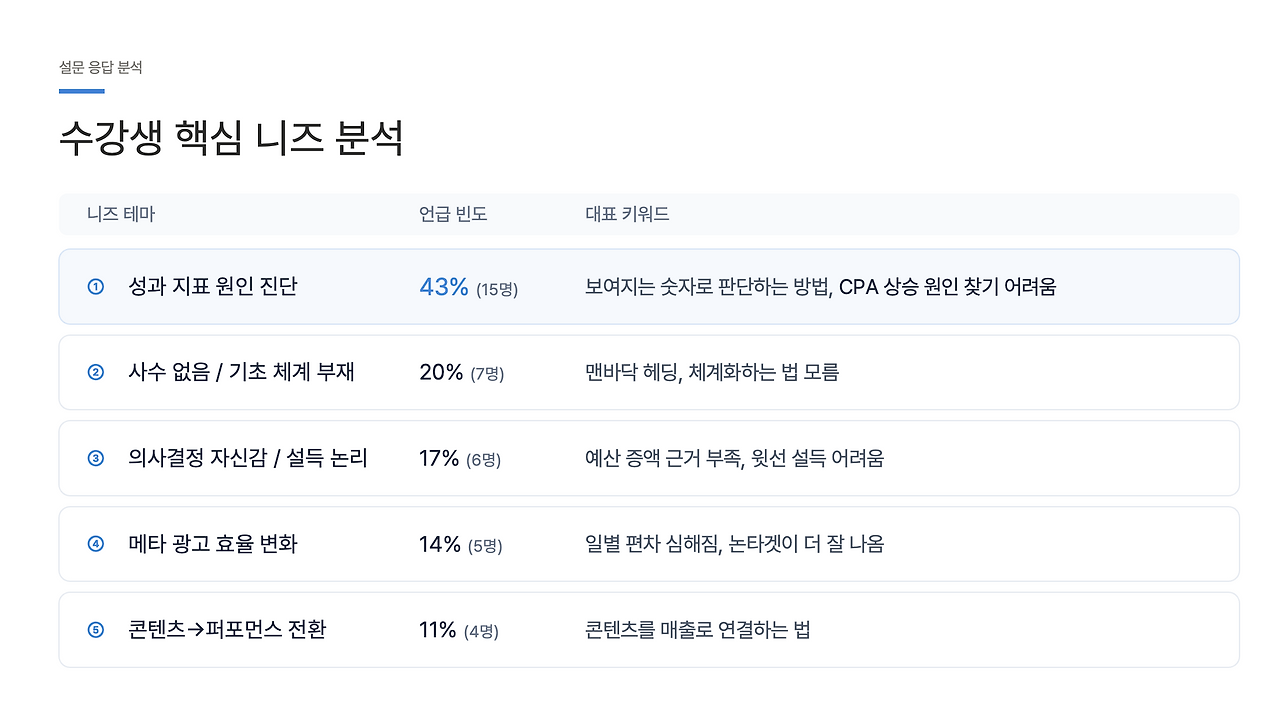Image resolution: width=1280 pixels, height=713 pixels.
Task: Click the 20% (7명) frequency value
Action: (462, 373)
